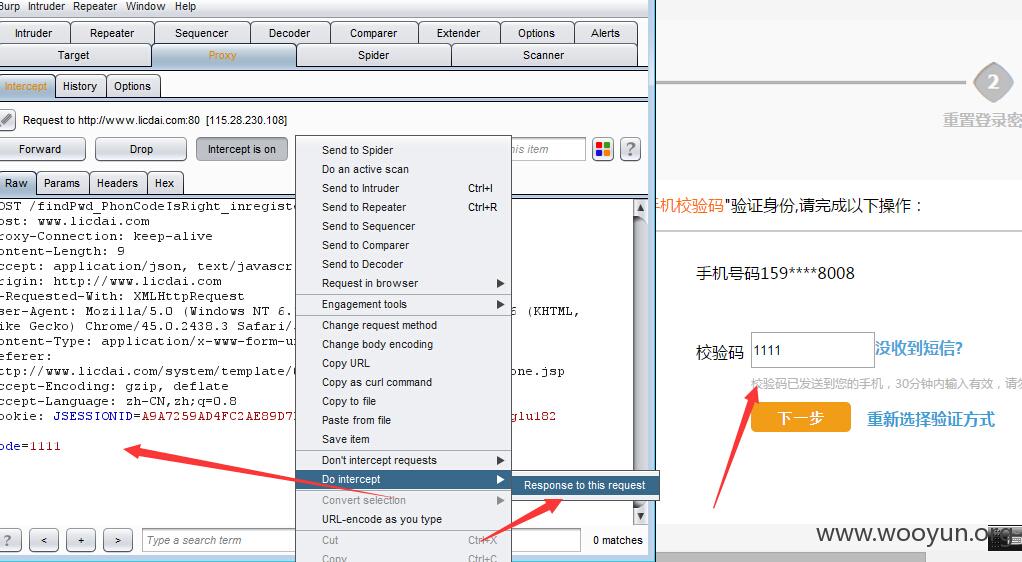This screenshot has height=562, width=1022.
Task: Click the step 2 diamond indicator in browser
Action: coord(993,82)
